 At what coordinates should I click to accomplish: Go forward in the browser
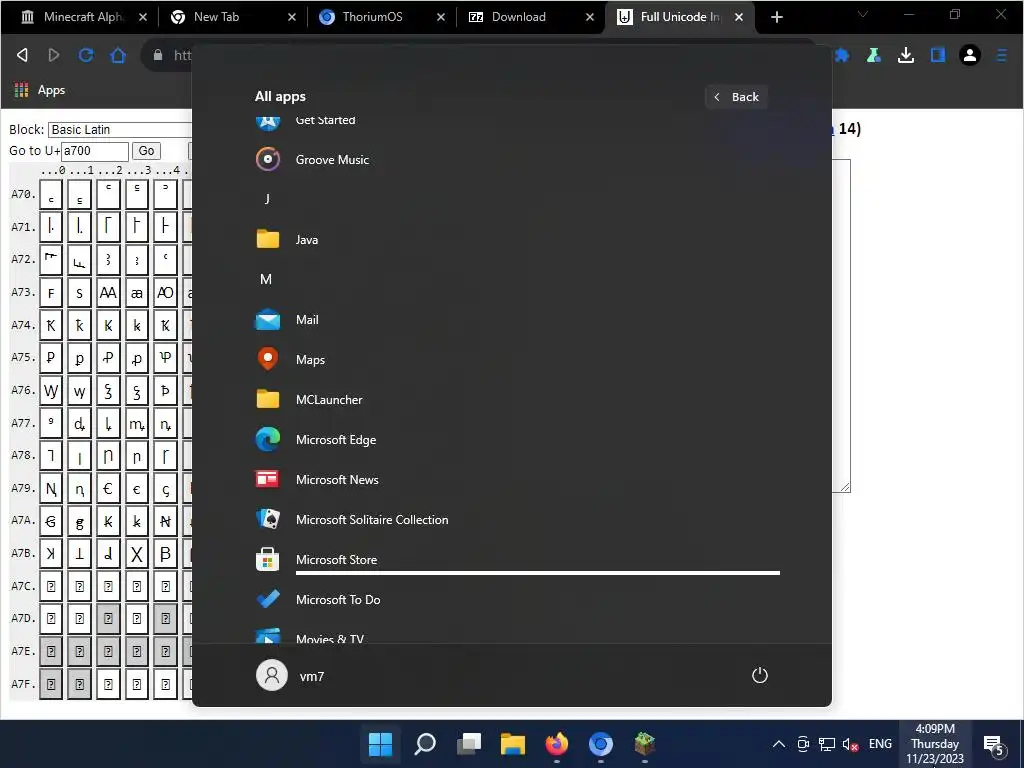coord(54,56)
